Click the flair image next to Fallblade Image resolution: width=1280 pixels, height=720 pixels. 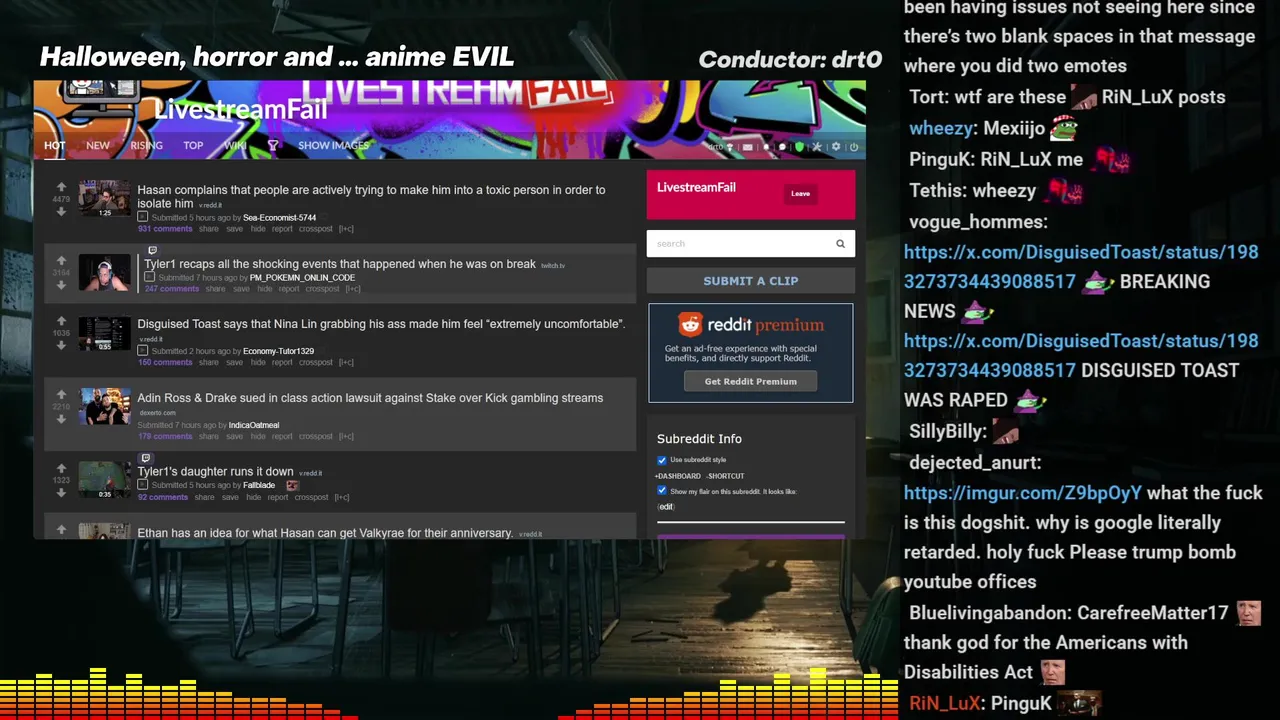click(292, 485)
